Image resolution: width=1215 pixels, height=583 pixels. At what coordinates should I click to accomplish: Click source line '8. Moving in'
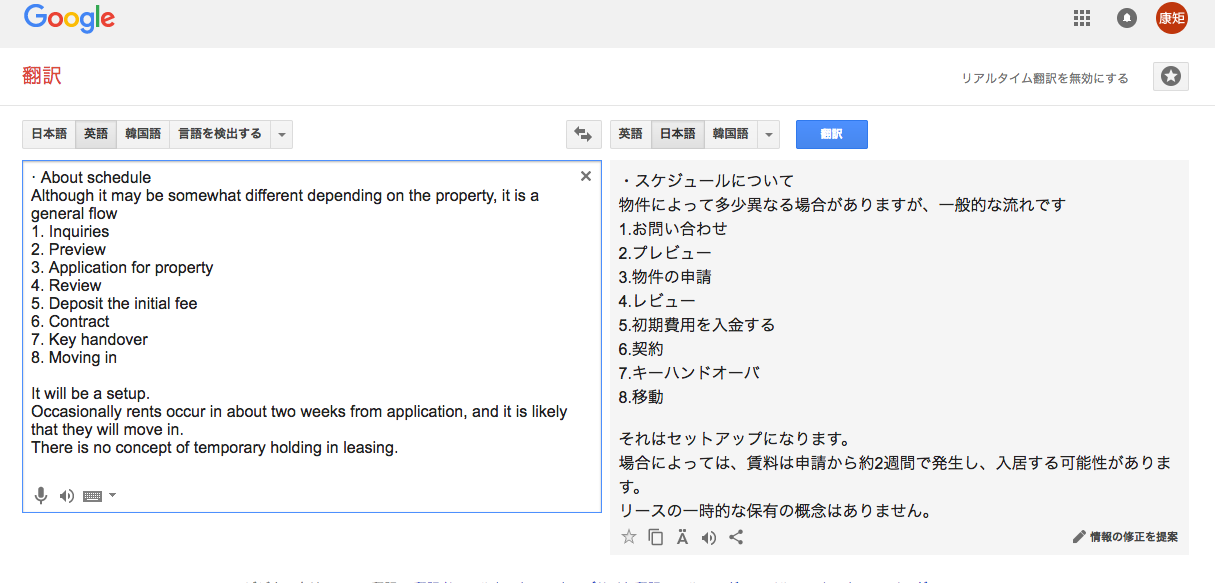(x=74, y=357)
